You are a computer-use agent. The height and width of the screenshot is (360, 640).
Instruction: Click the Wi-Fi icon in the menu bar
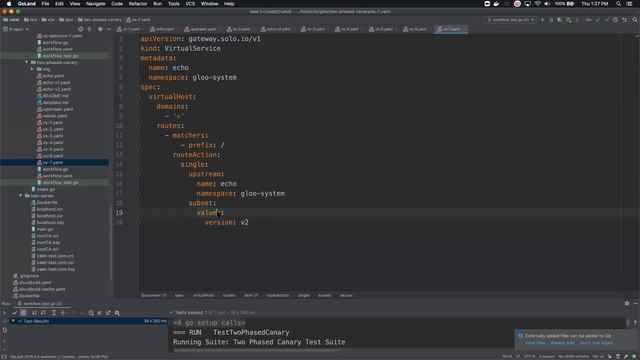tap(538, 4)
